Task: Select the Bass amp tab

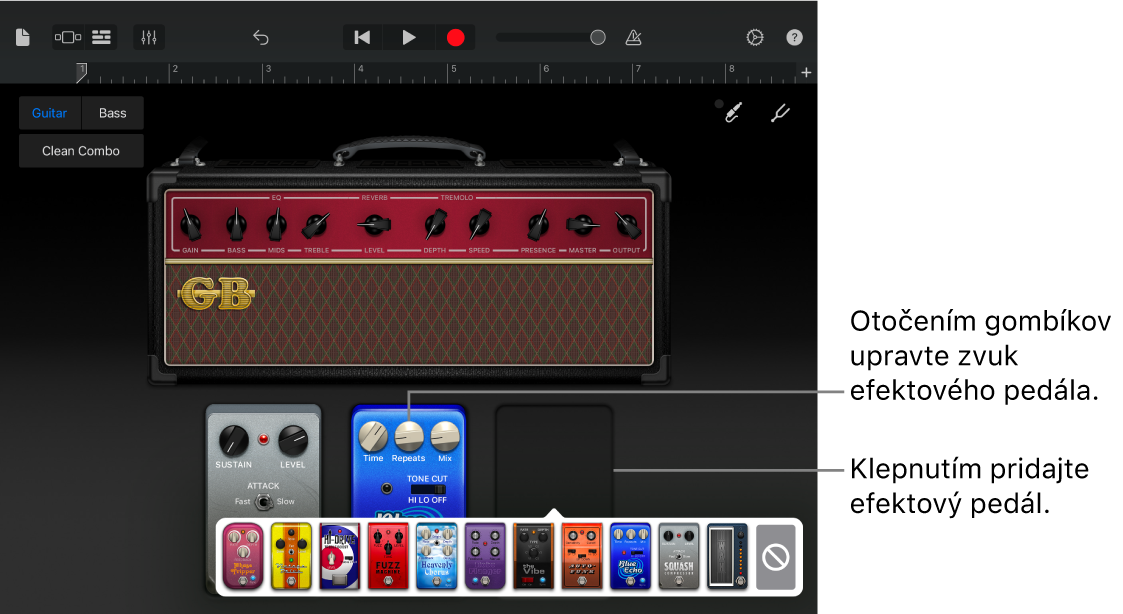Action: coord(112,113)
